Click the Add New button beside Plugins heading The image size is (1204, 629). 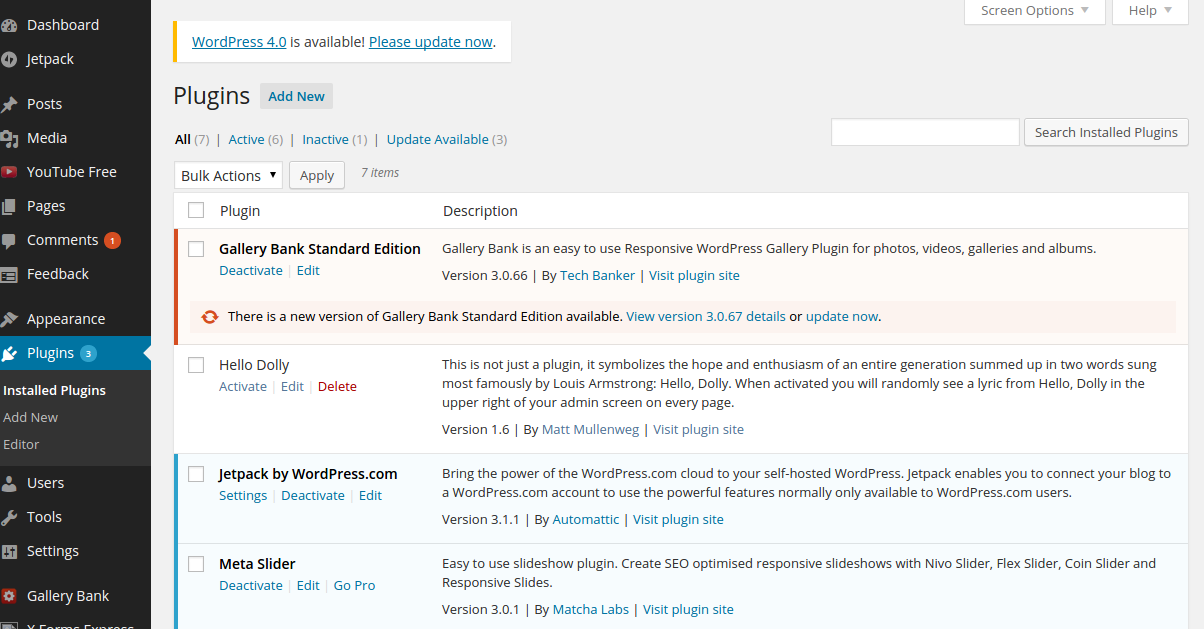tap(296, 96)
